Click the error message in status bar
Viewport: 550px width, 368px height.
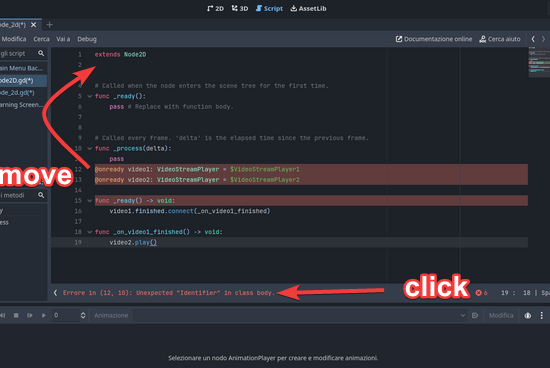[x=169, y=293]
